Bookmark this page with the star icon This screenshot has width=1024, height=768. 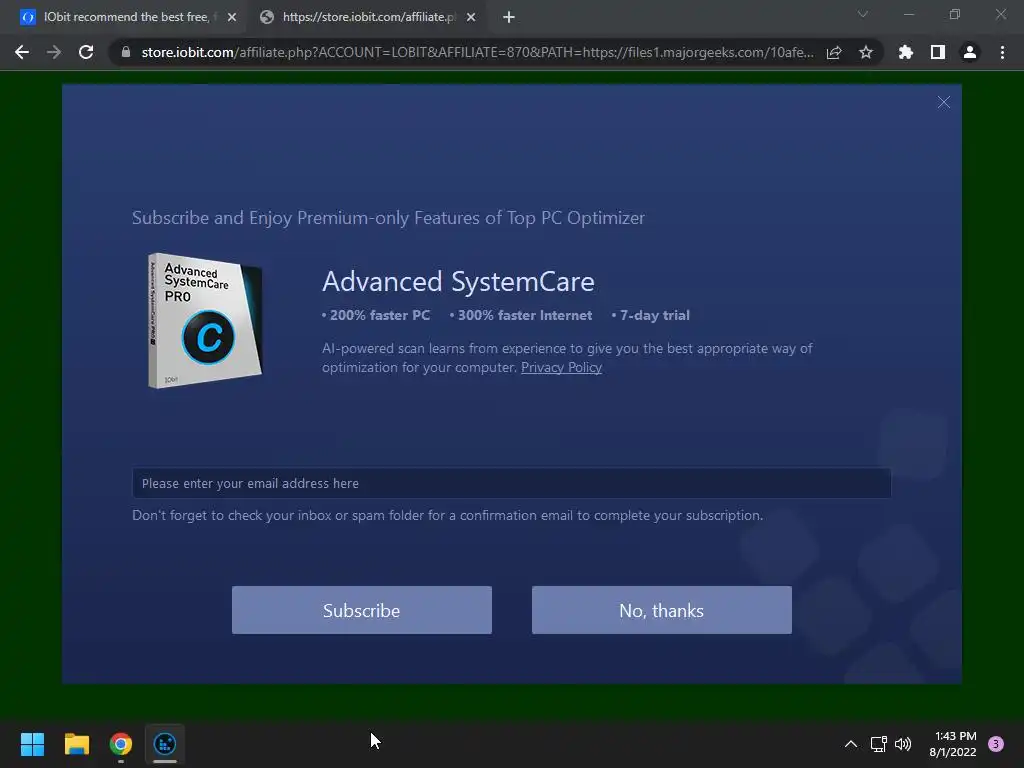coord(866,52)
